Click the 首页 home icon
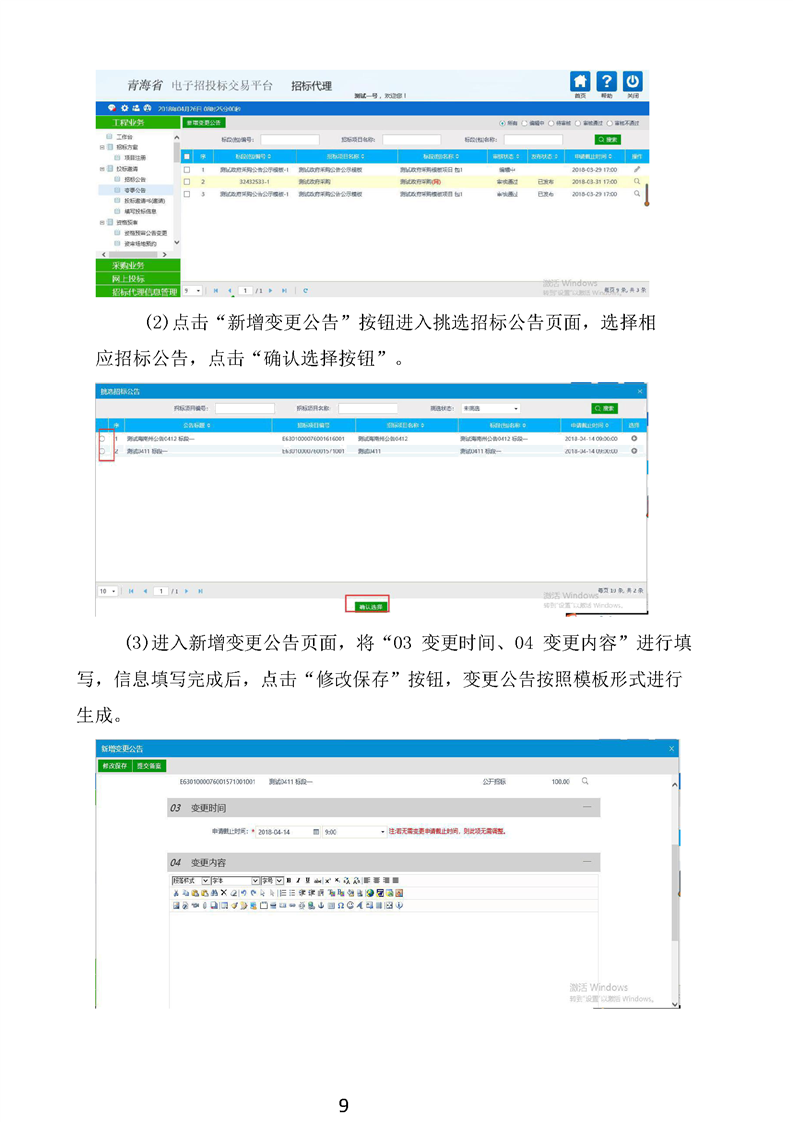 [580, 83]
